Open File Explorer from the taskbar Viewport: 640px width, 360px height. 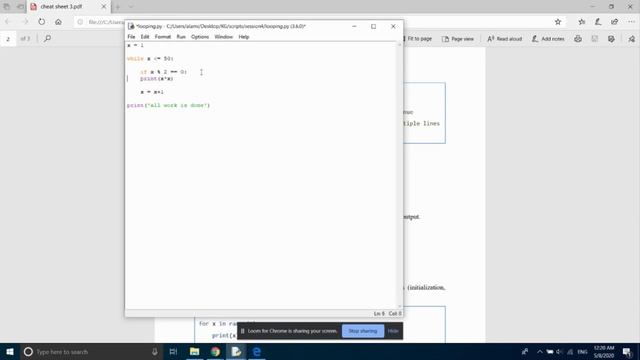tap(195, 351)
